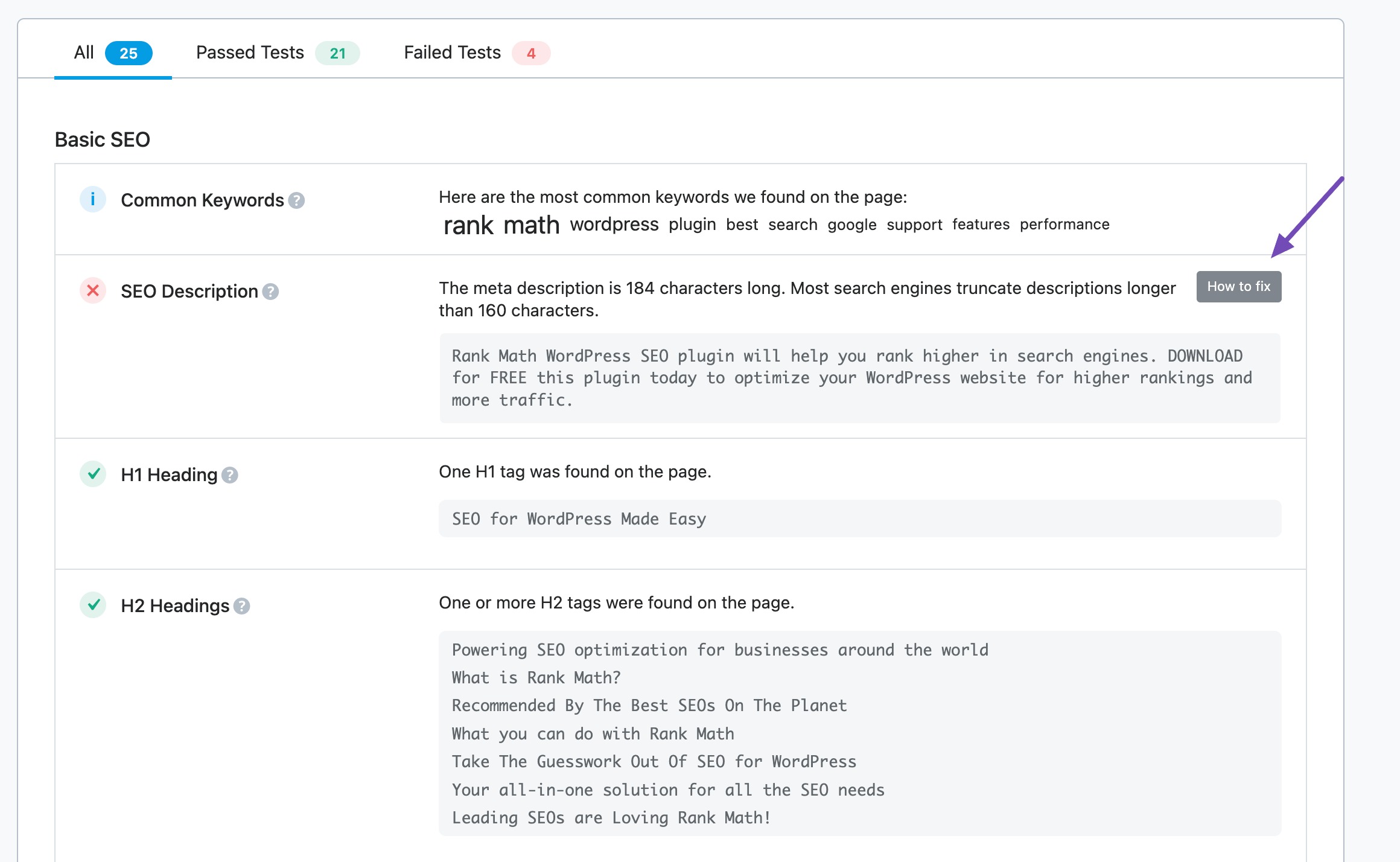Screen dimensions: 1400x862
Task: Click the keyword 'support'
Action: click(x=914, y=225)
